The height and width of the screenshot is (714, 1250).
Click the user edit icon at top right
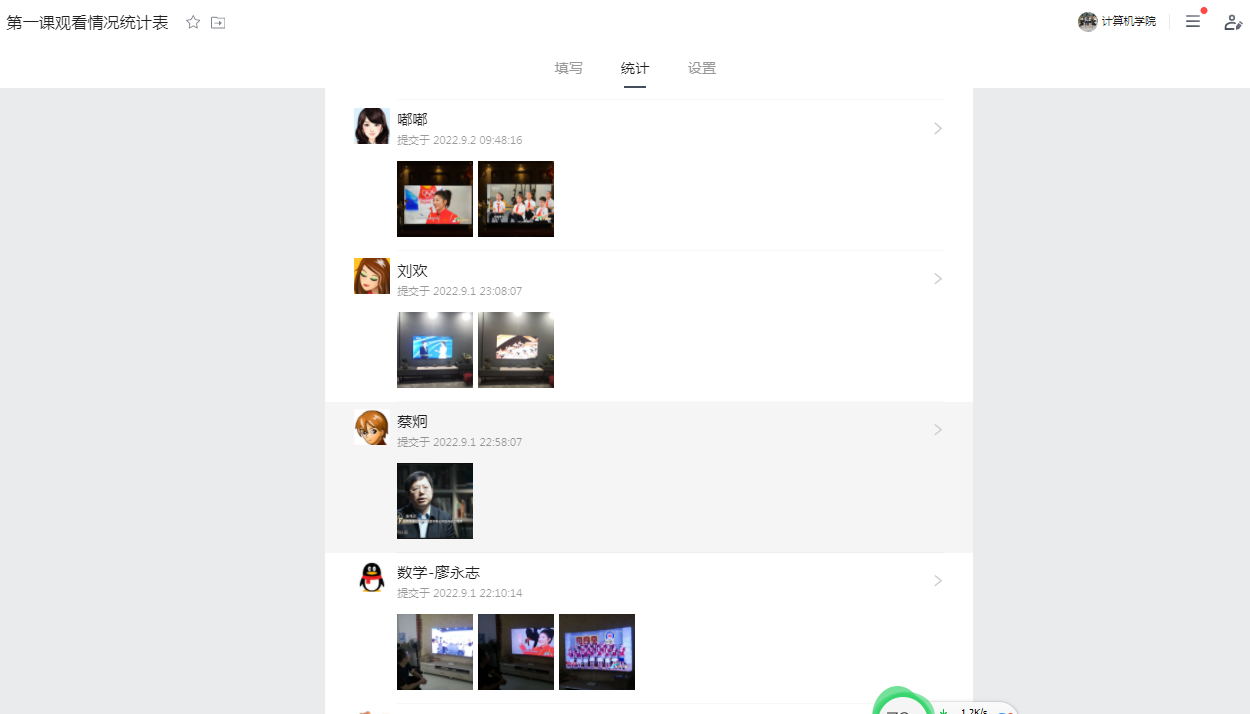tap(1234, 22)
